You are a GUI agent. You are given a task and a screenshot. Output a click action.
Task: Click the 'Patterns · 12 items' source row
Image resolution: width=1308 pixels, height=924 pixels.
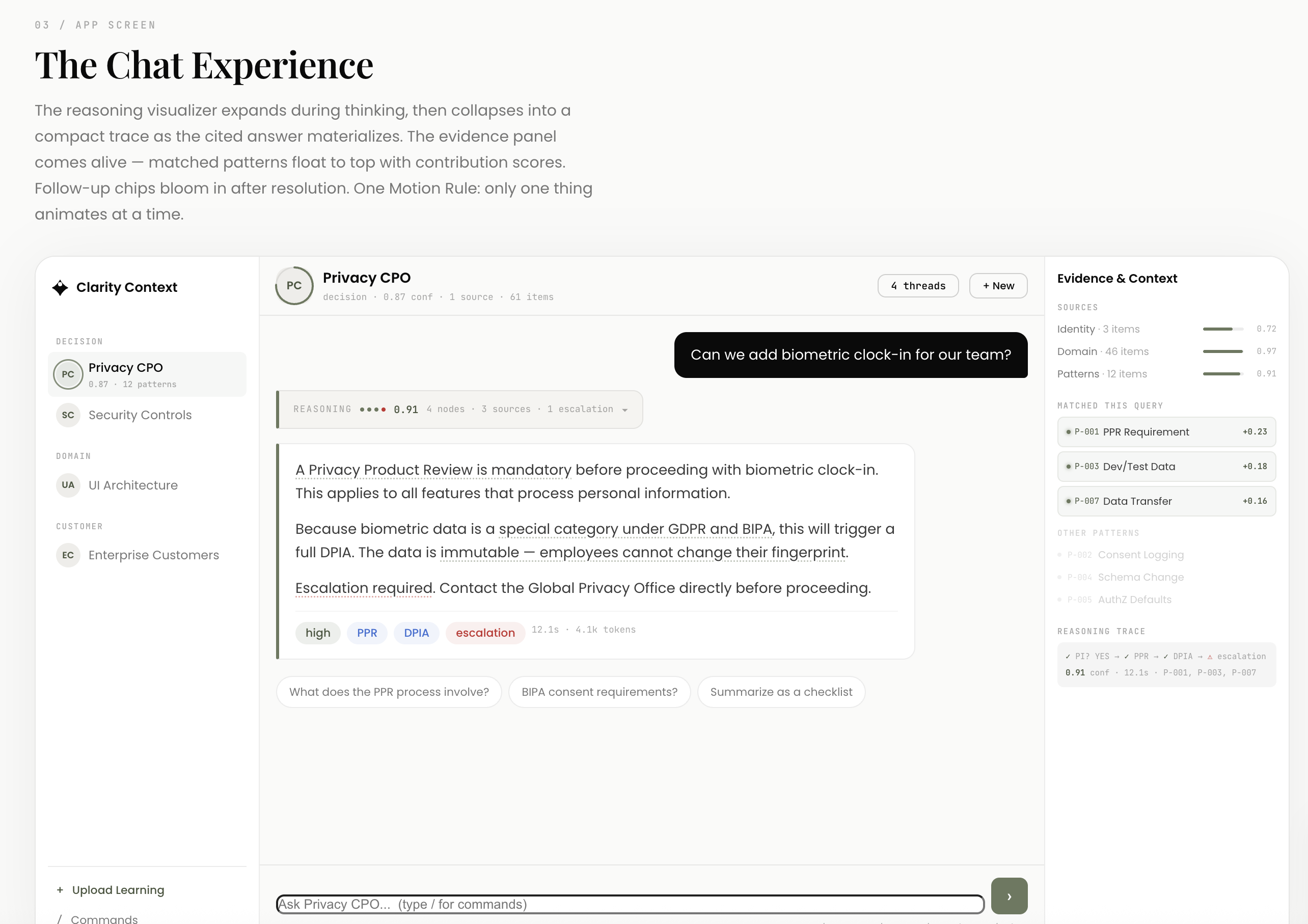(x=1166, y=374)
